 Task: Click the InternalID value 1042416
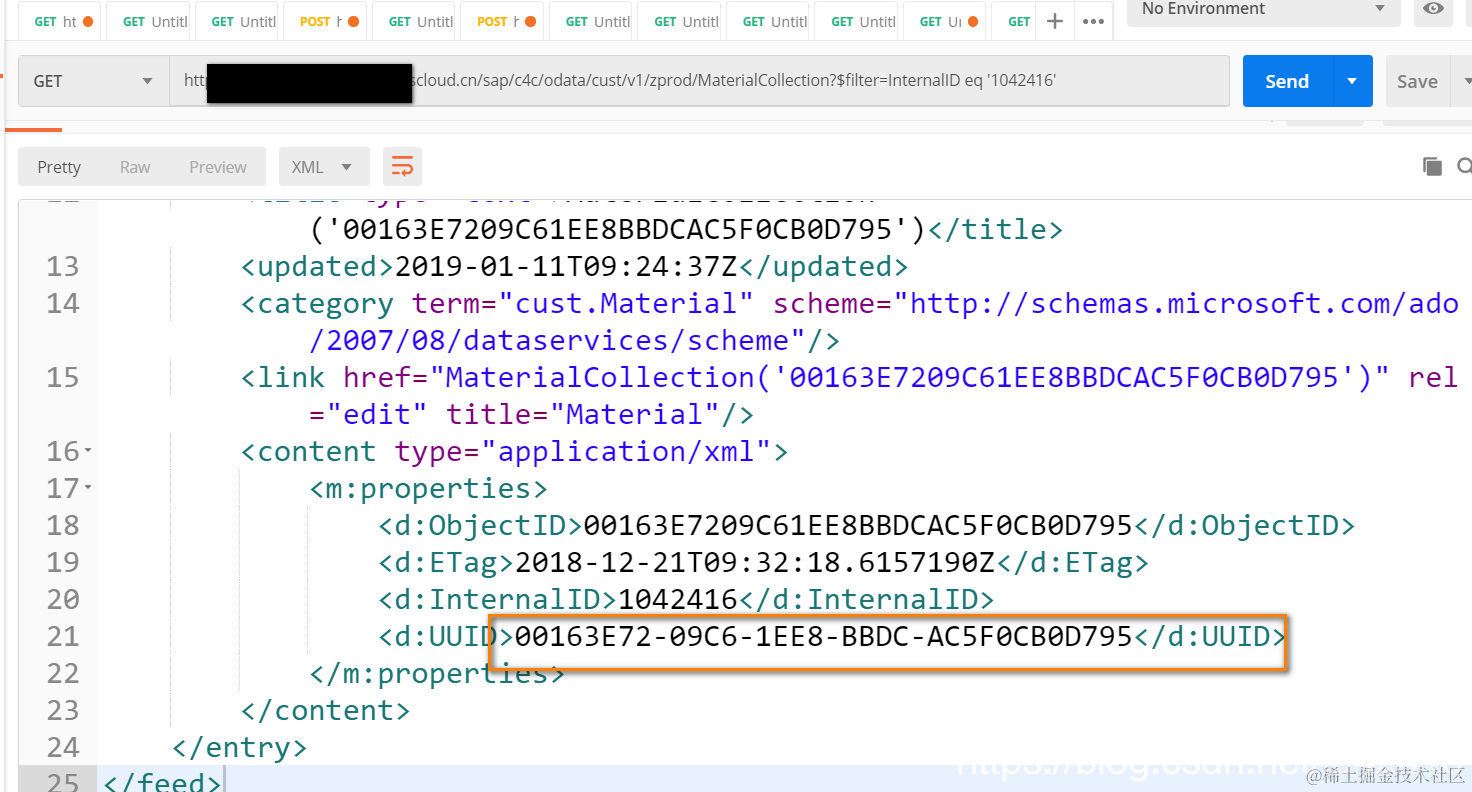677,599
